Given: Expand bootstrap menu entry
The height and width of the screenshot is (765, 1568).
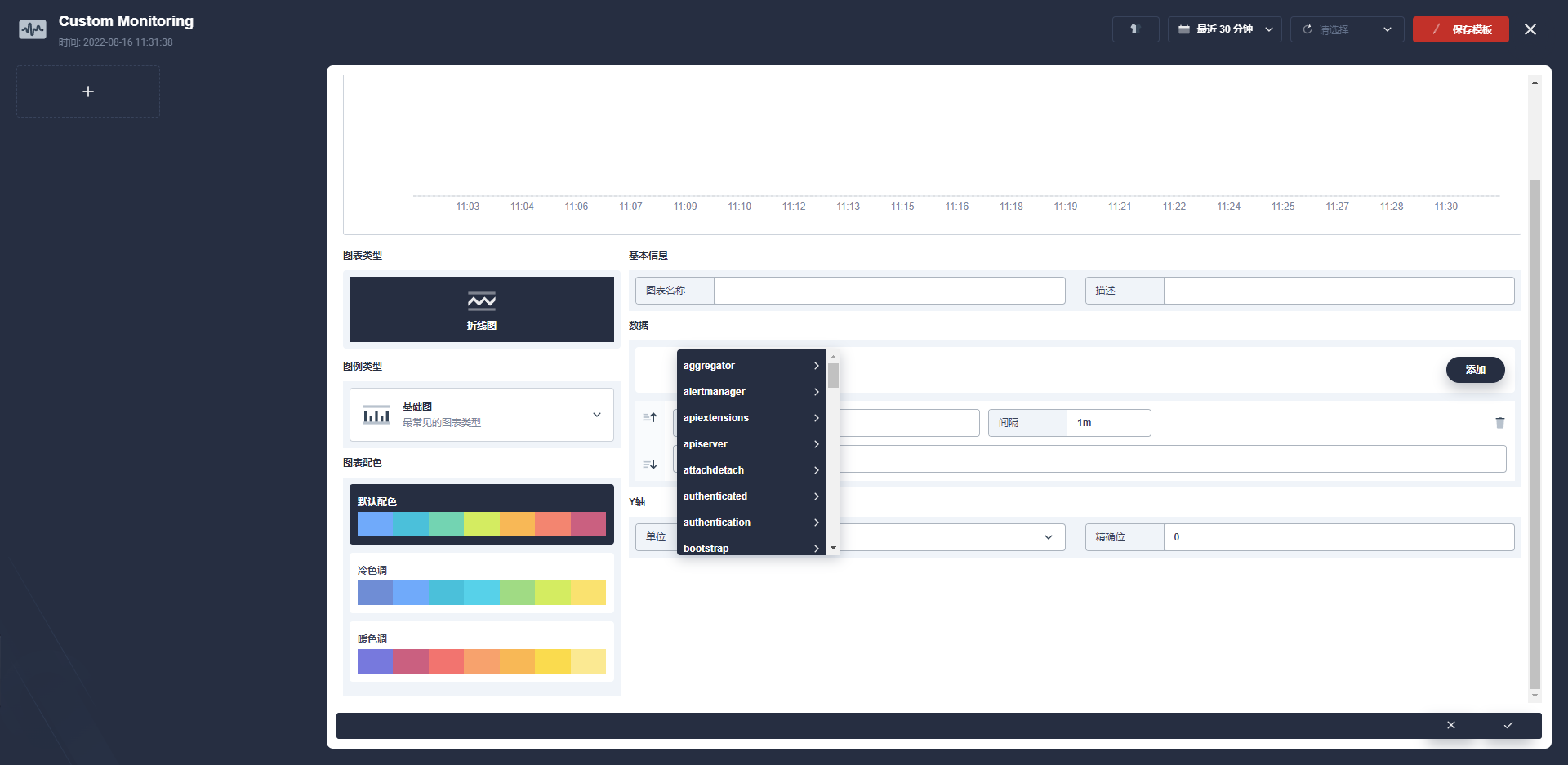Looking at the screenshot, I should tap(751, 548).
